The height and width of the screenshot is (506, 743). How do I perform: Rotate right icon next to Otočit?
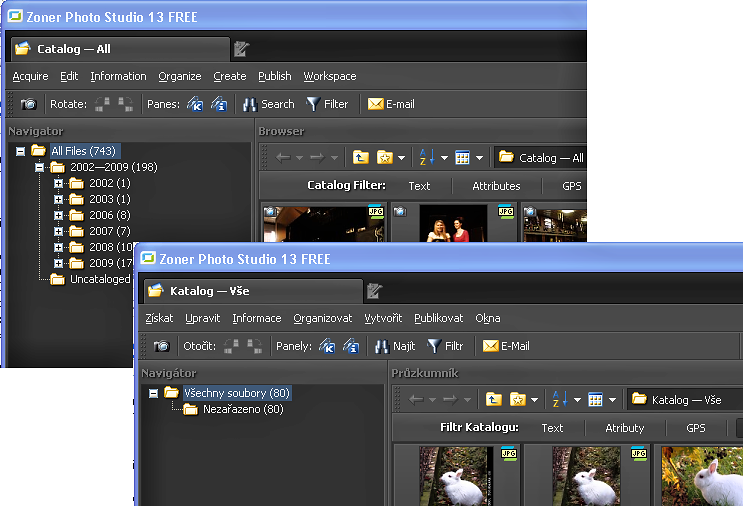(255, 346)
